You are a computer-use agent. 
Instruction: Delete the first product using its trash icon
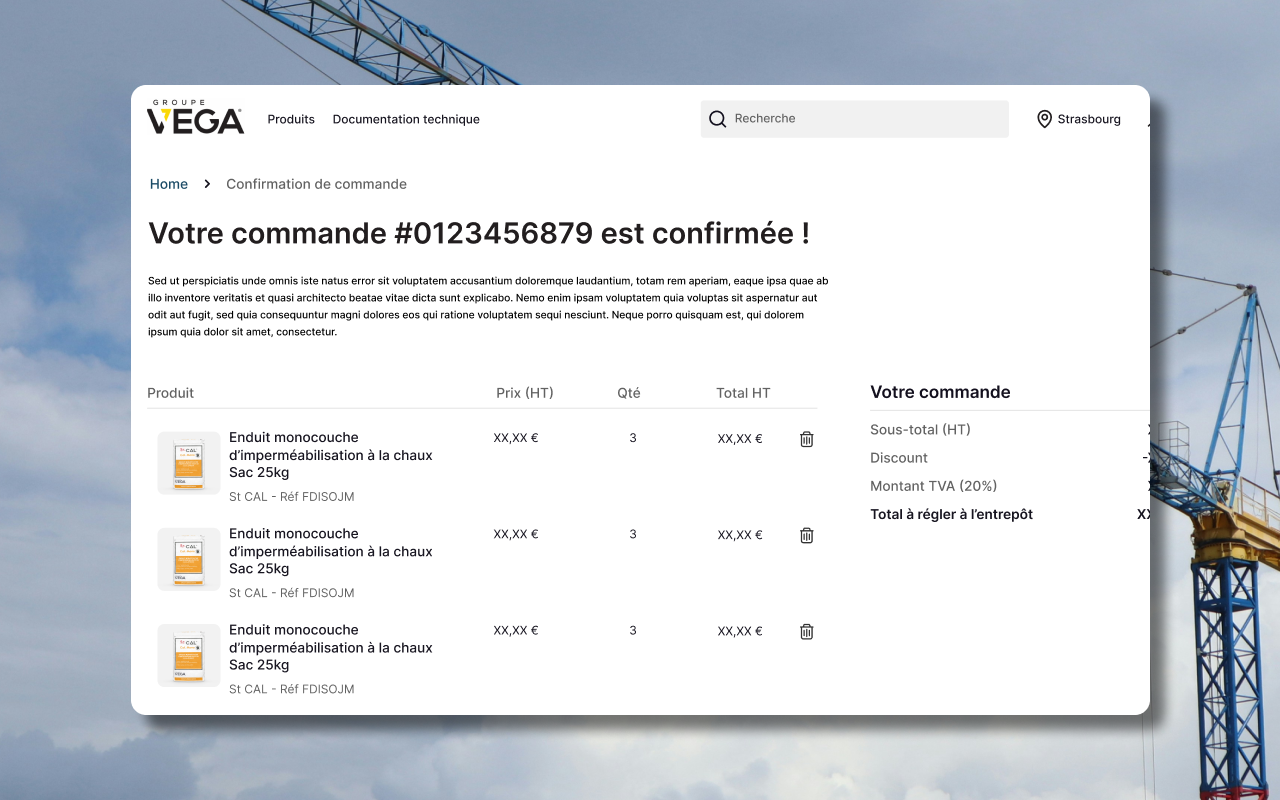(x=807, y=439)
